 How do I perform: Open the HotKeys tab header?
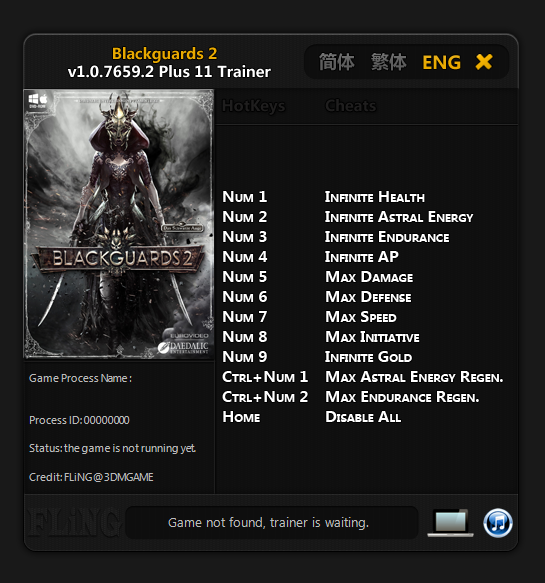tap(254, 106)
